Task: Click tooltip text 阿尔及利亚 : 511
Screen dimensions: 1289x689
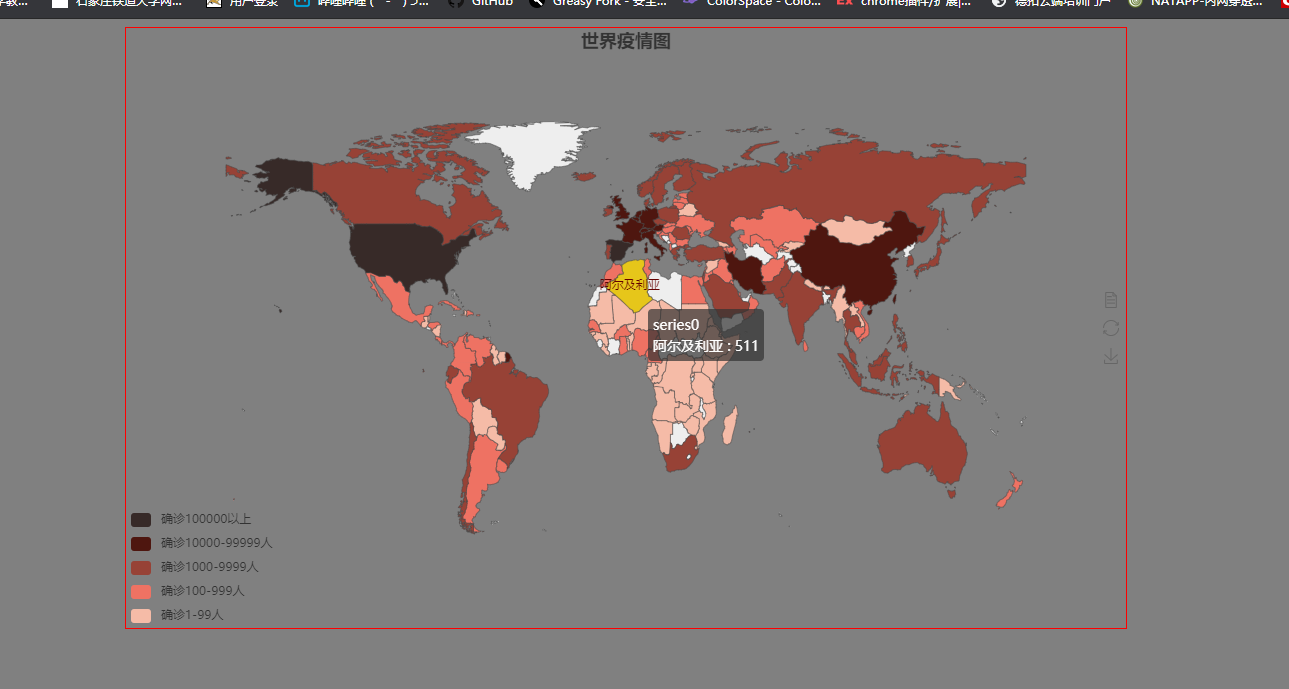Action: tap(706, 346)
